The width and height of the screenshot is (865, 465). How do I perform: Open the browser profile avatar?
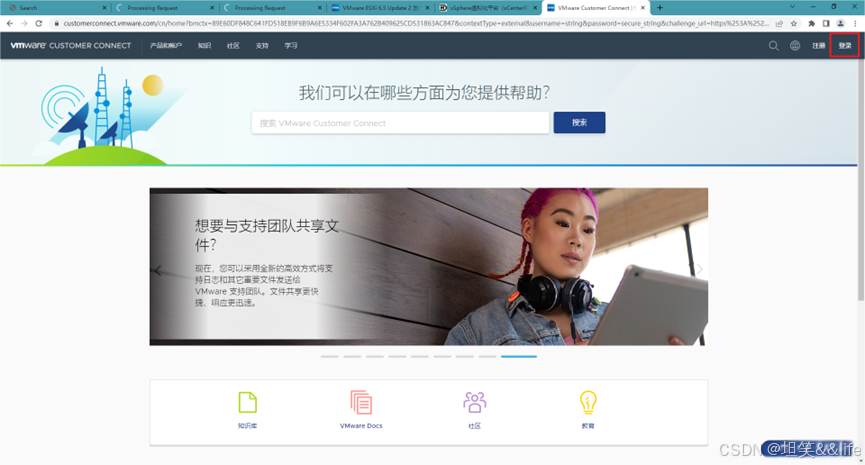(x=840, y=23)
